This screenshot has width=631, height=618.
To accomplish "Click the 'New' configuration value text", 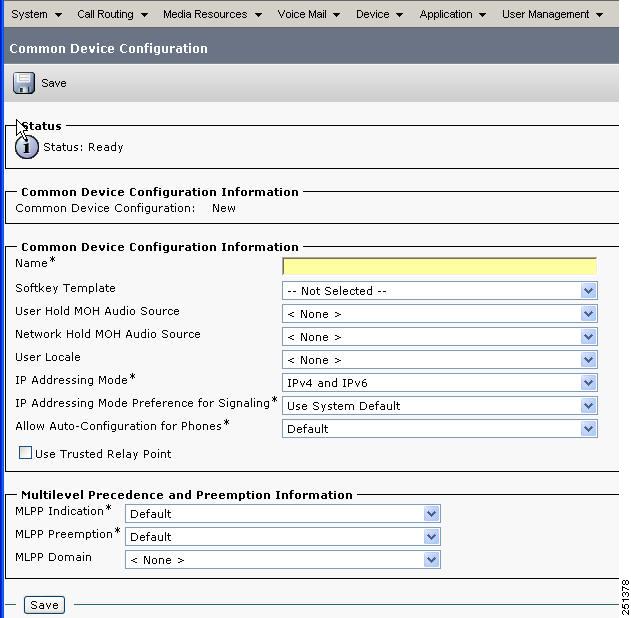I will 224,208.
